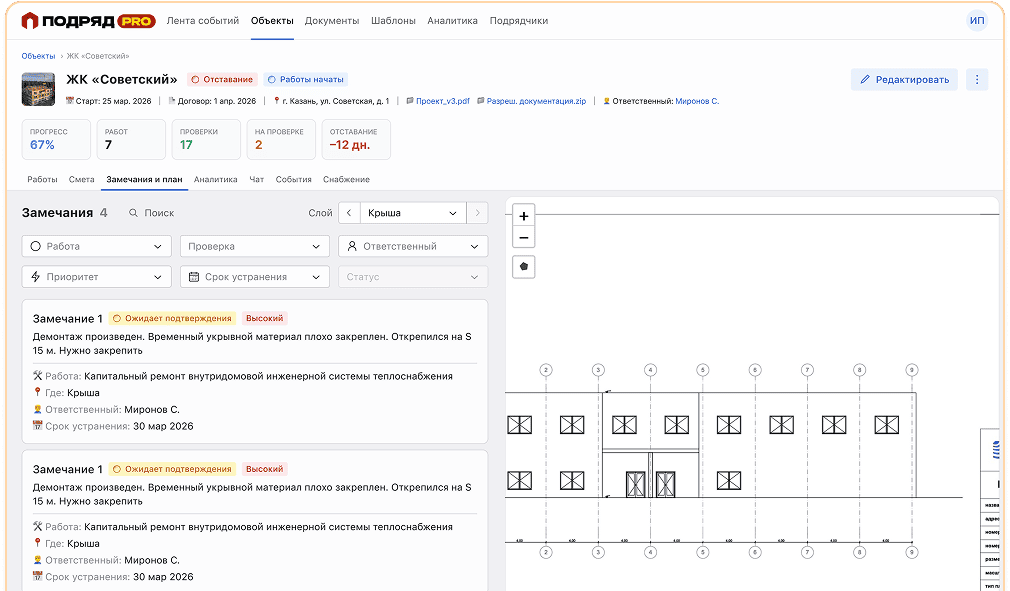This screenshot has width=1010, height=591.
Task: Open the Подрядчики menu item
Action: click(519, 21)
